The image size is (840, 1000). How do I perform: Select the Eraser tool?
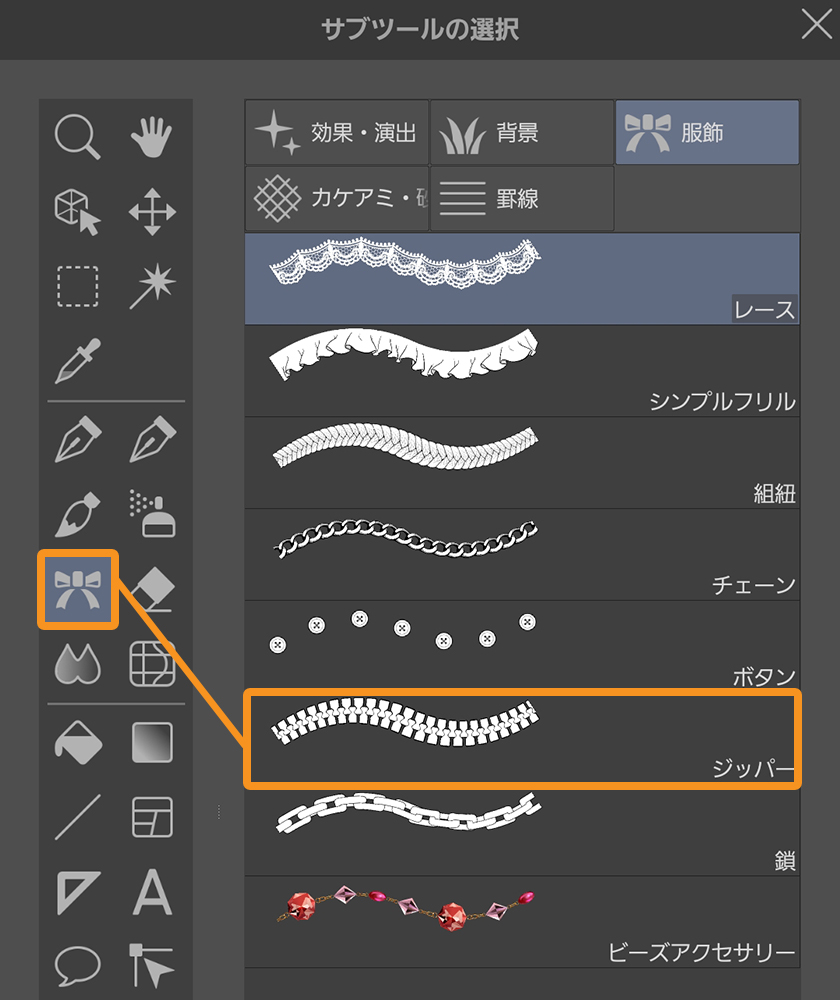[152, 590]
